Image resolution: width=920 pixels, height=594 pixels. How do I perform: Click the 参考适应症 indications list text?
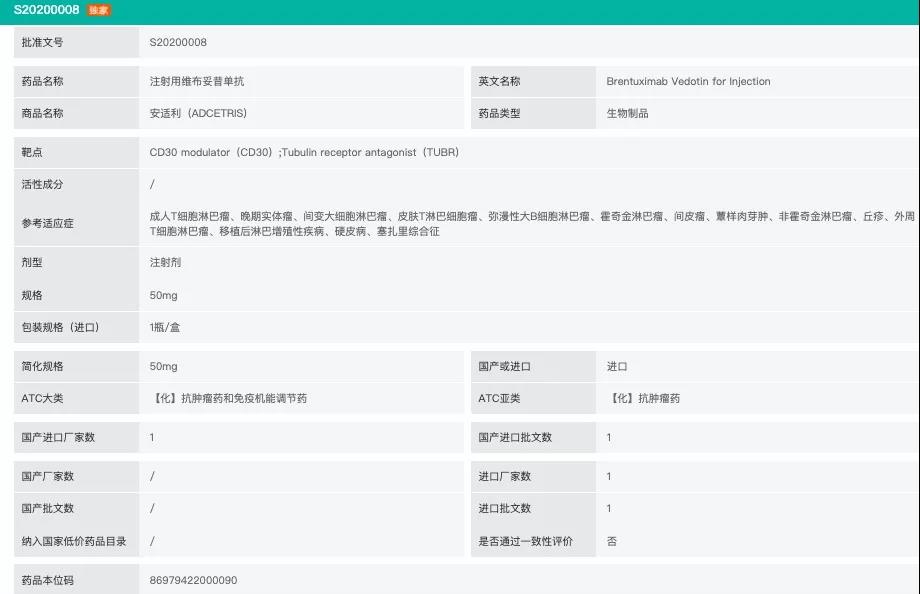click(531, 223)
